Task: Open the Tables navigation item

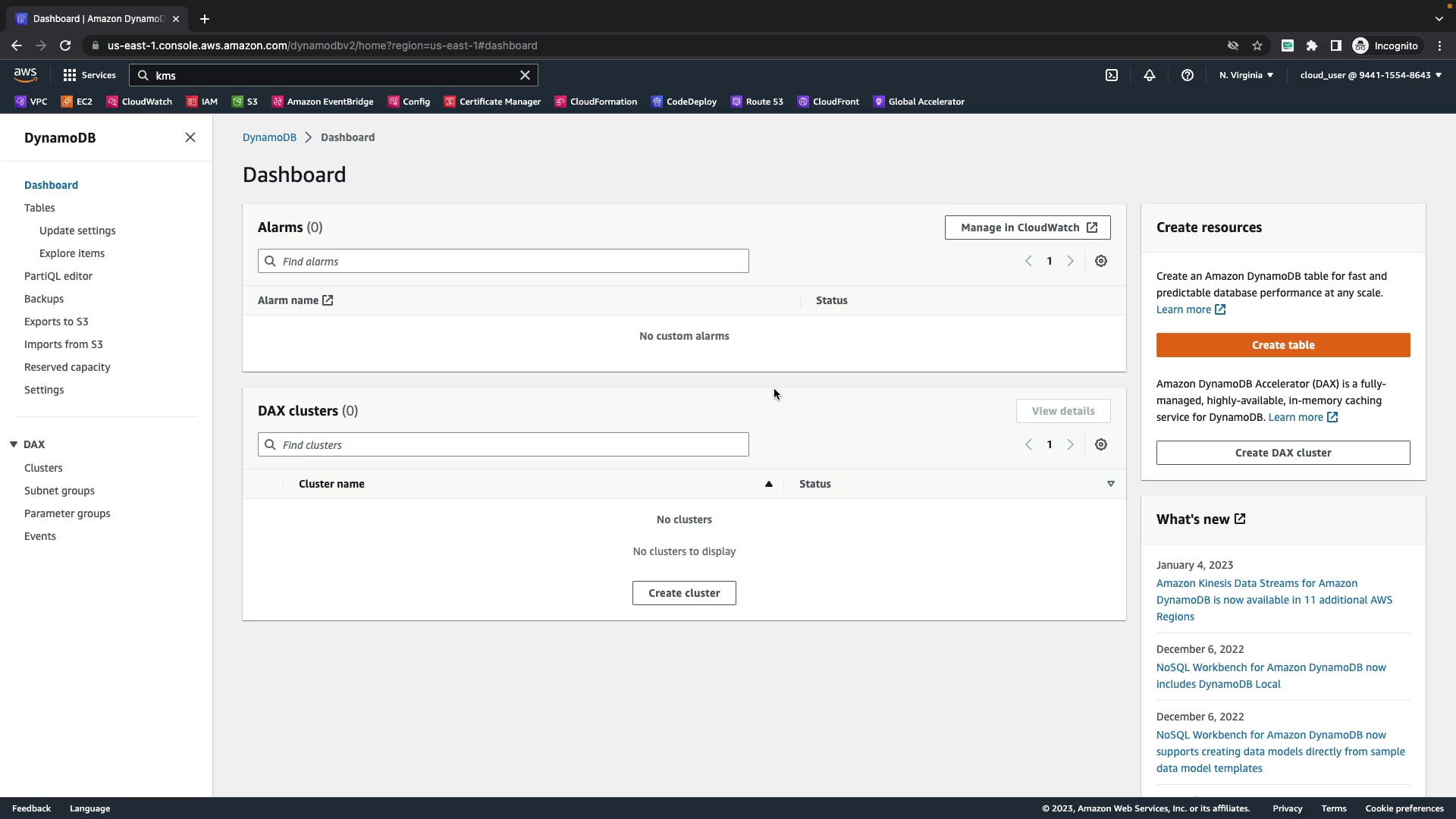Action: pyautogui.click(x=39, y=208)
